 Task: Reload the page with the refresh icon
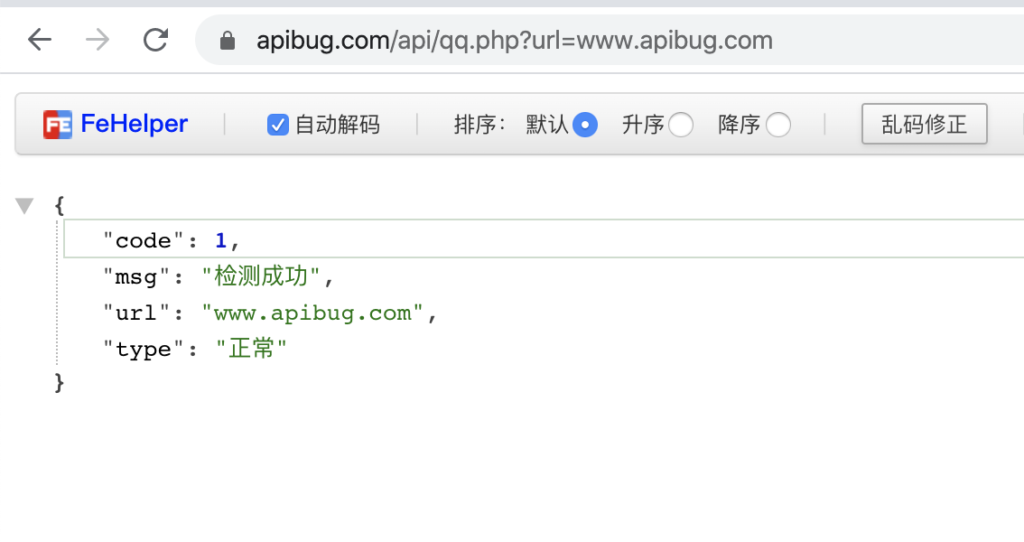point(156,40)
